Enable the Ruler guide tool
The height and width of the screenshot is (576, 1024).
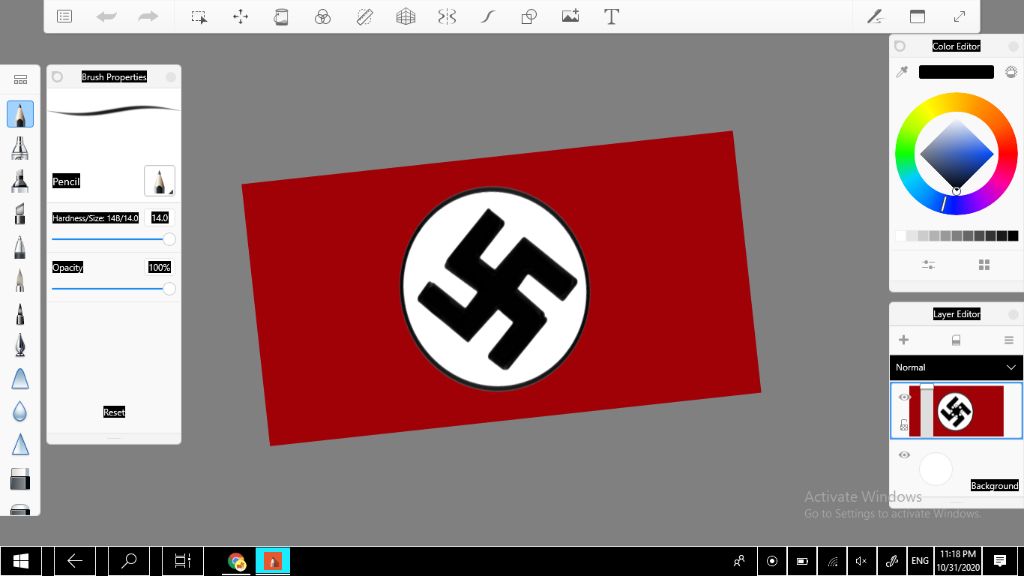click(x=364, y=16)
